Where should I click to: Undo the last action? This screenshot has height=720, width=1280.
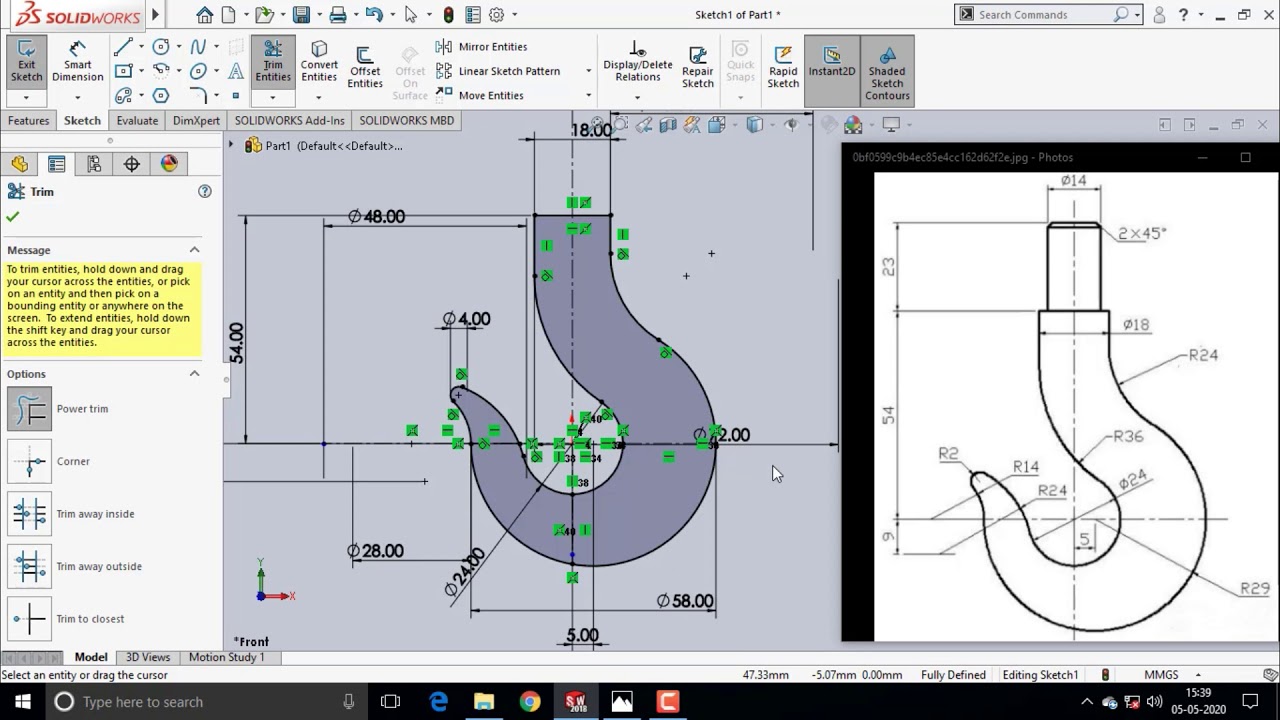(374, 14)
